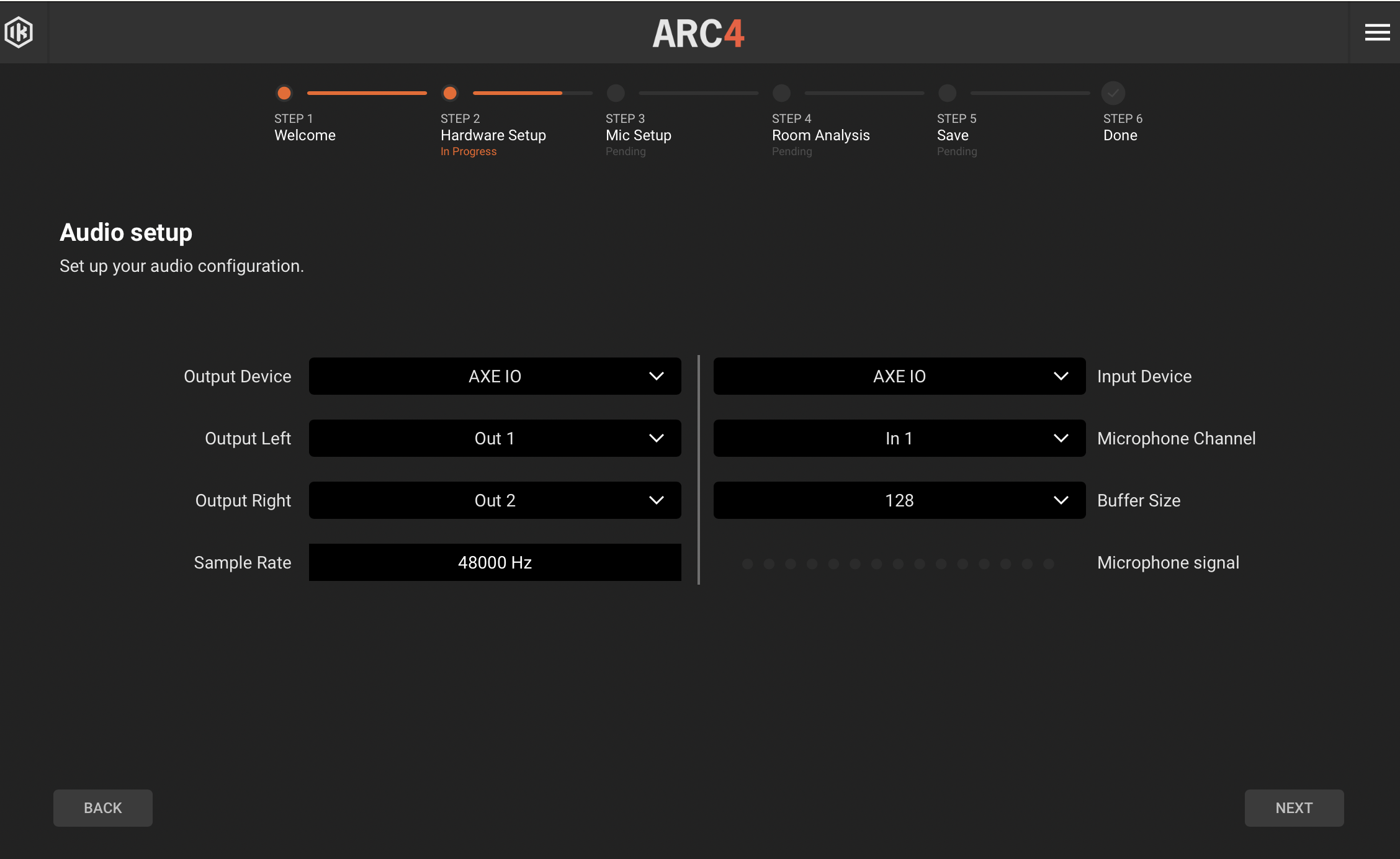1400x859 pixels.
Task: Open the Buffer Size dropdown
Action: pyautogui.click(x=900, y=500)
